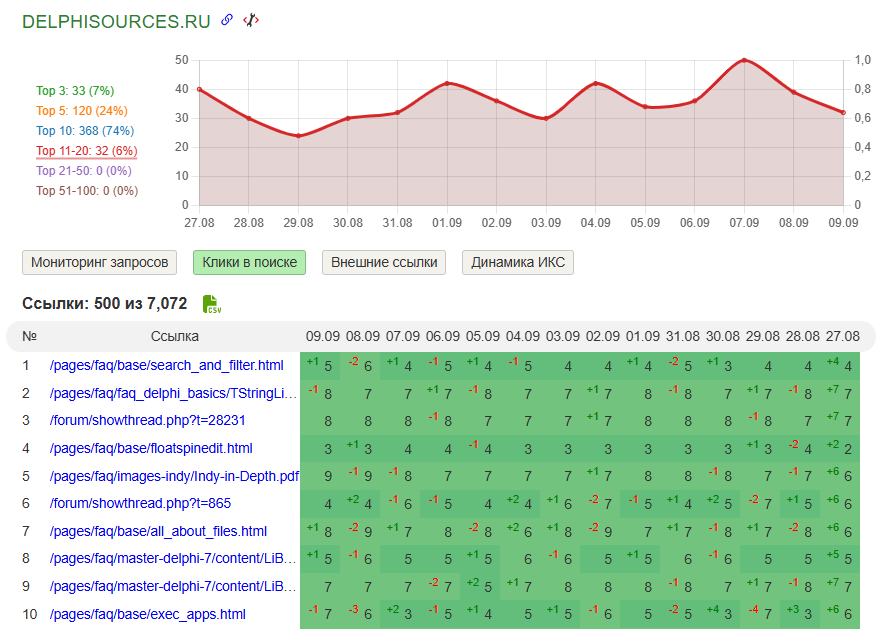This screenshot has width=882, height=637.
Task: Click the link icon beside DELPHISOURCES.RU
Action: [x=227, y=20]
